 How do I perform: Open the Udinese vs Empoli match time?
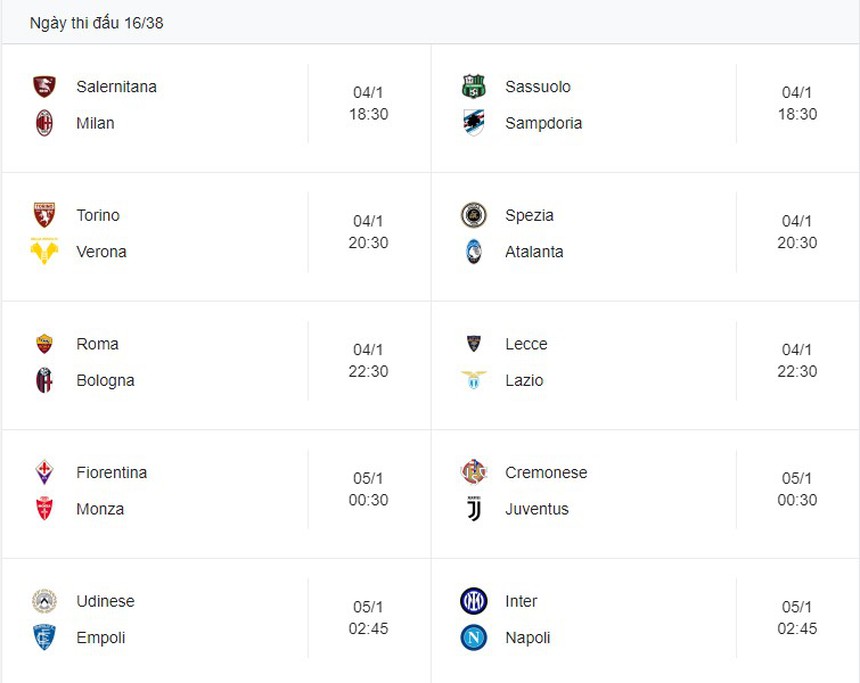(x=368, y=618)
